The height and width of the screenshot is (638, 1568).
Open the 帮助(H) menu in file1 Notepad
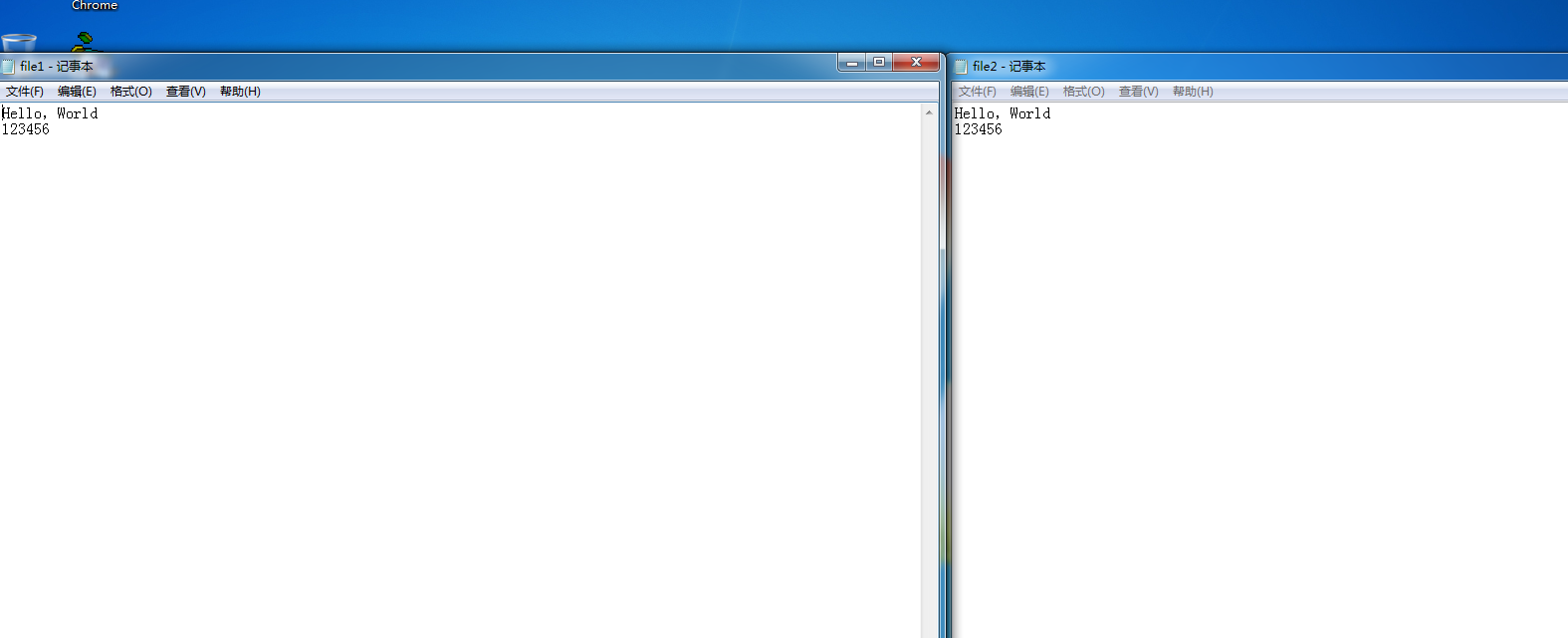(x=240, y=92)
